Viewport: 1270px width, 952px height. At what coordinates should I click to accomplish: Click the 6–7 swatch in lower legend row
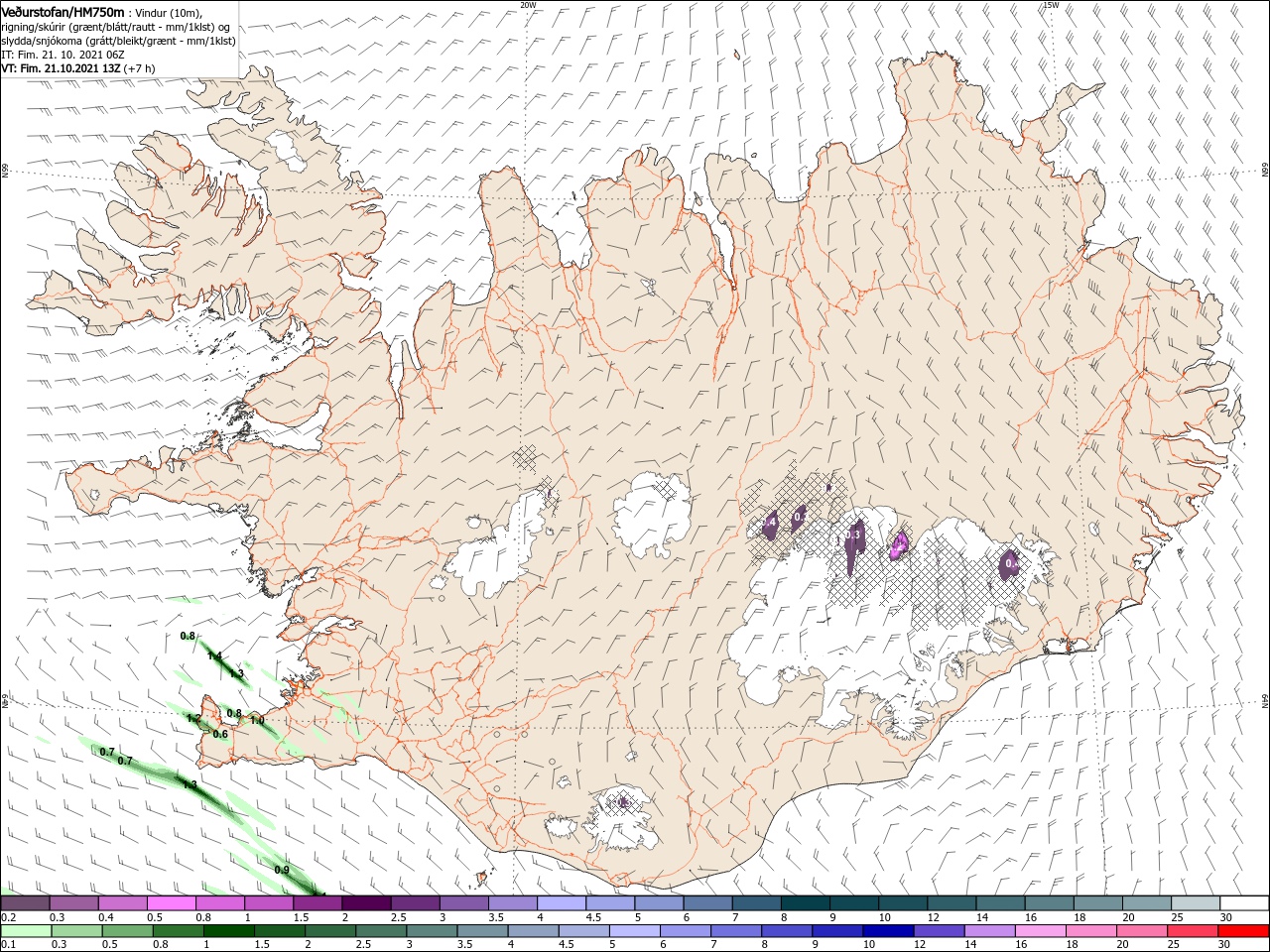click(685, 931)
